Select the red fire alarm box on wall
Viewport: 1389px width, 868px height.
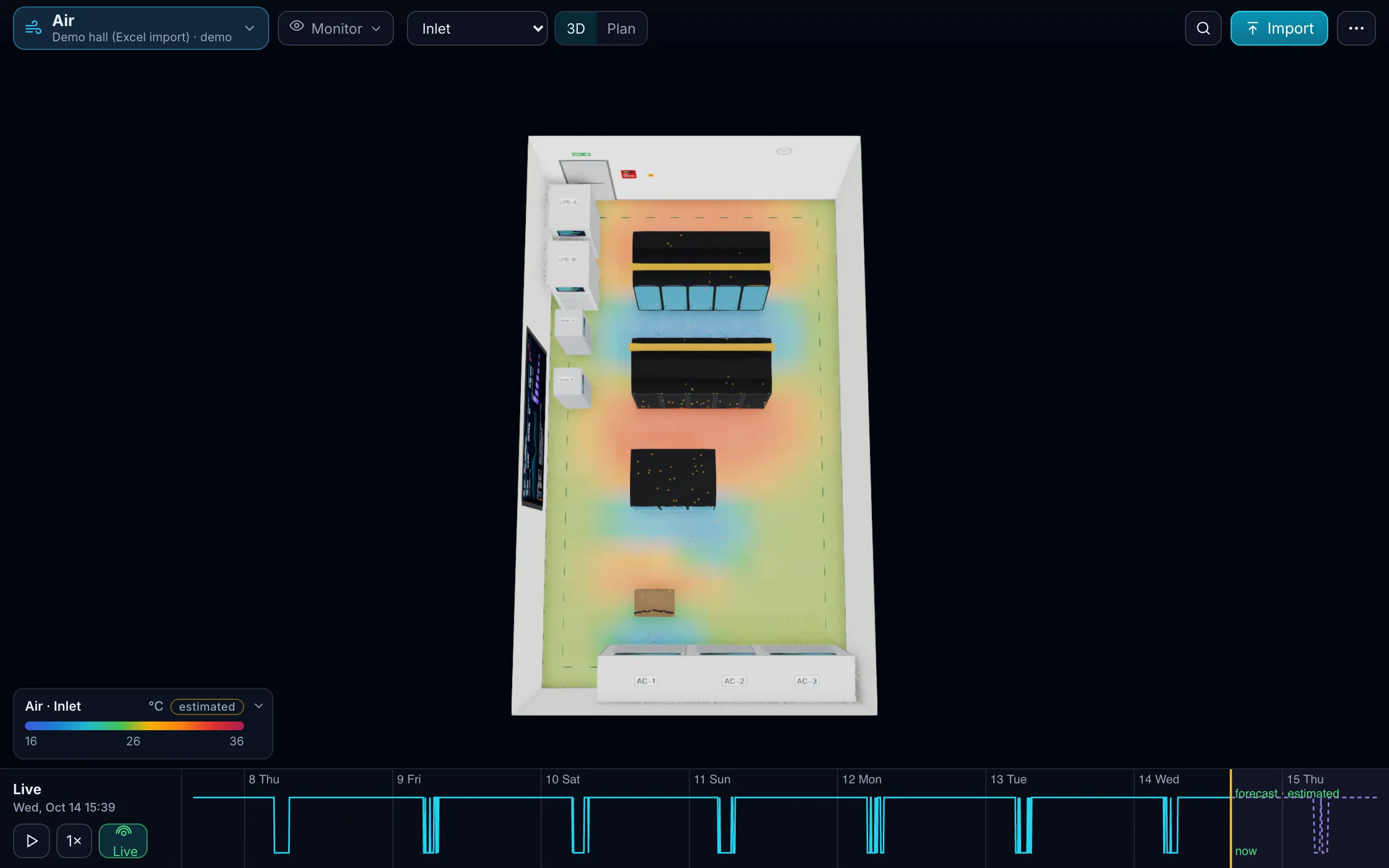click(628, 174)
